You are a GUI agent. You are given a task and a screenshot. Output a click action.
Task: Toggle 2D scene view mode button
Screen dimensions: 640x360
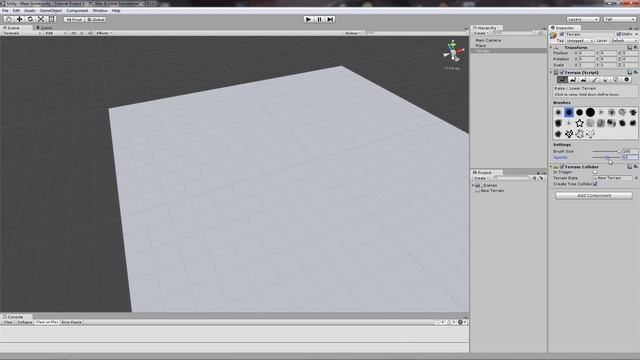click(73, 33)
